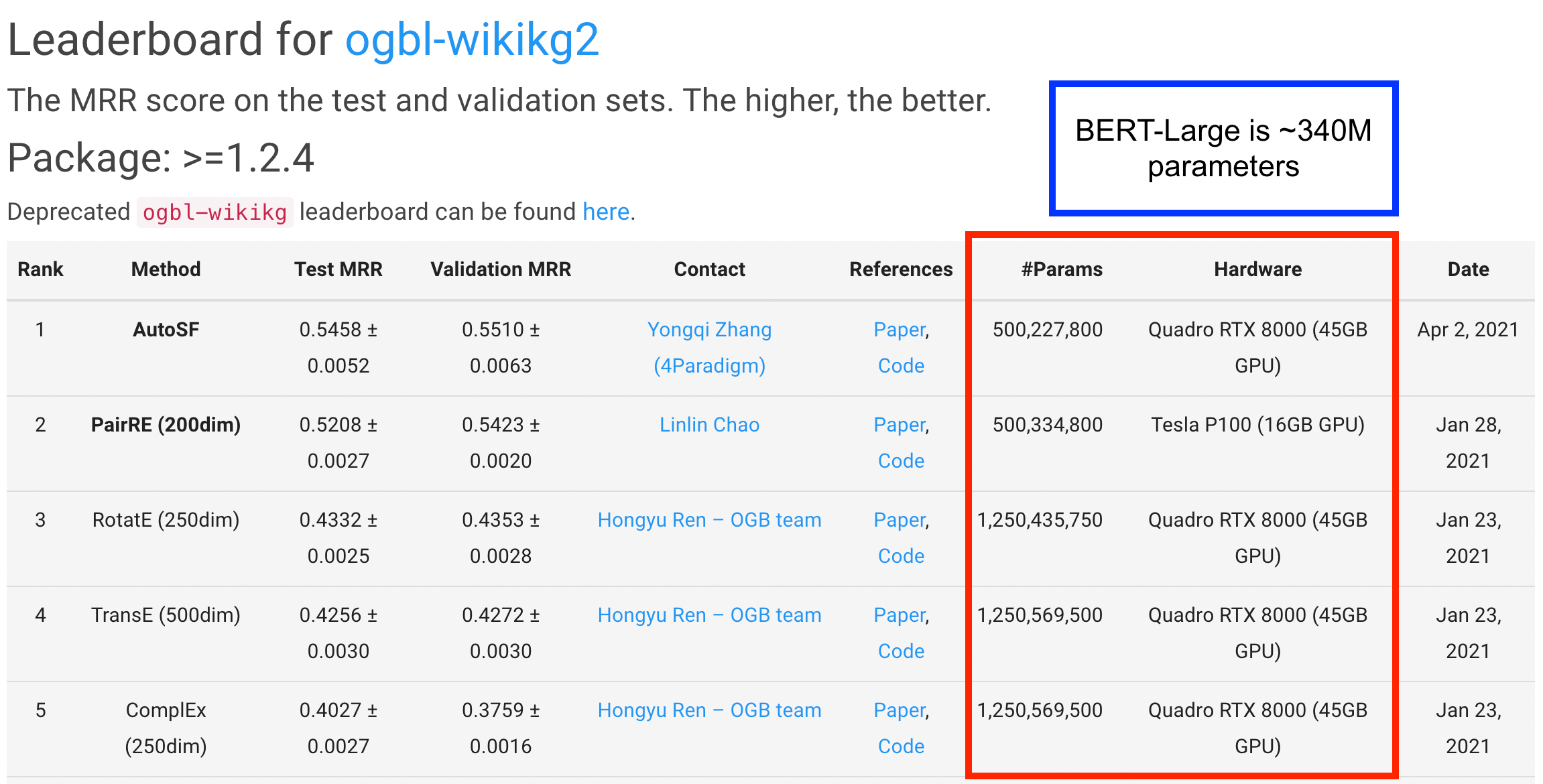Open the ogbl-wikikg2 dataset link
1543x784 pixels.
tap(471, 40)
